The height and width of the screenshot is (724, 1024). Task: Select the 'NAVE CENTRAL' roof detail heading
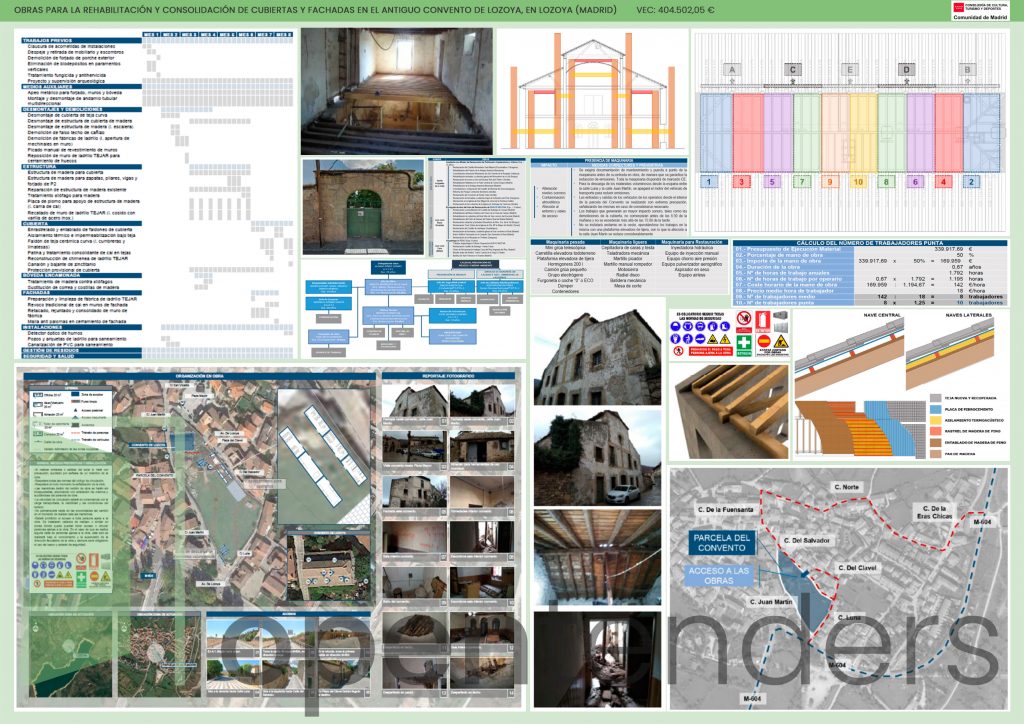(x=882, y=315)
